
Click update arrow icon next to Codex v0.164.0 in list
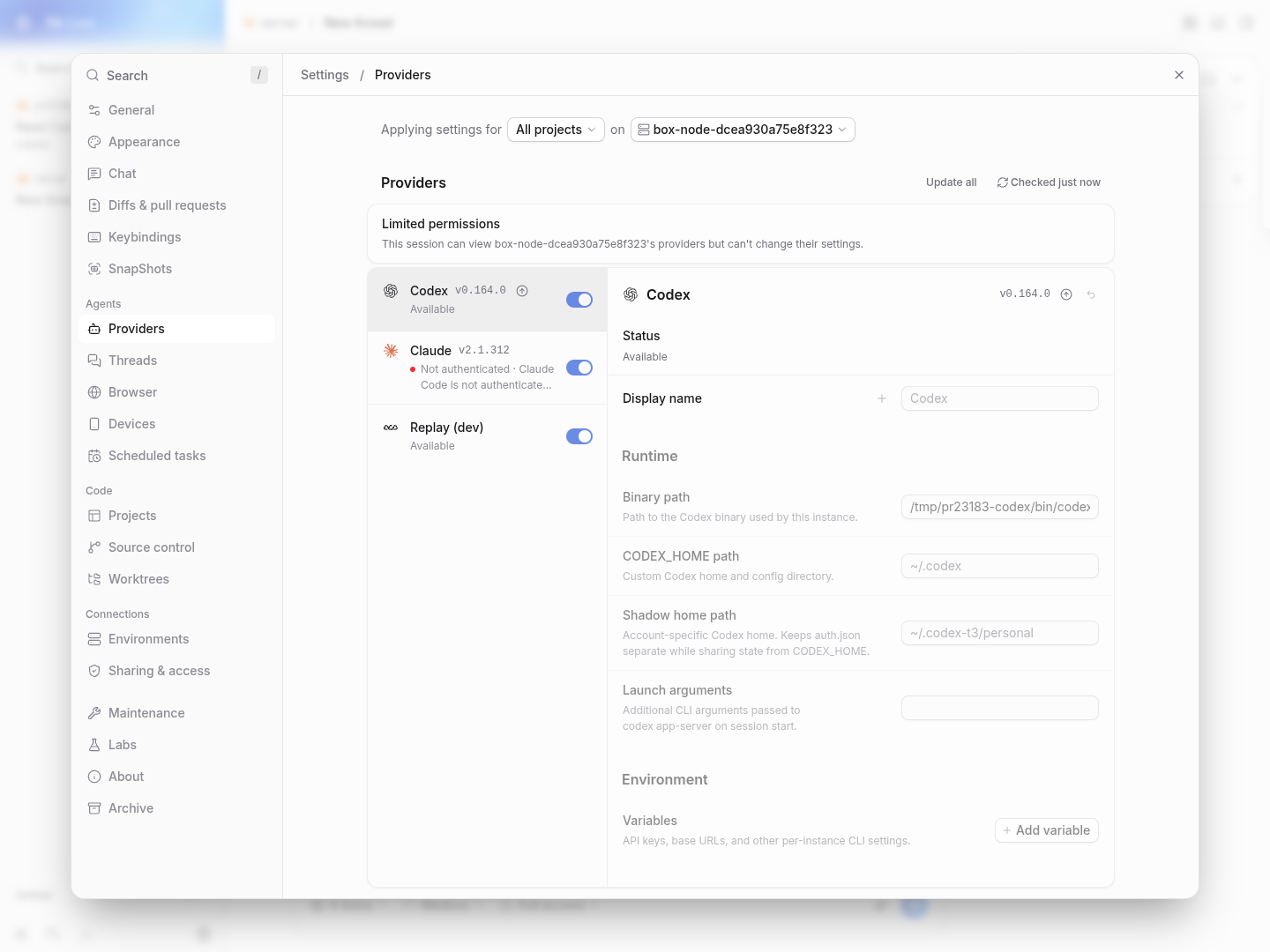[x=522, y=291]
